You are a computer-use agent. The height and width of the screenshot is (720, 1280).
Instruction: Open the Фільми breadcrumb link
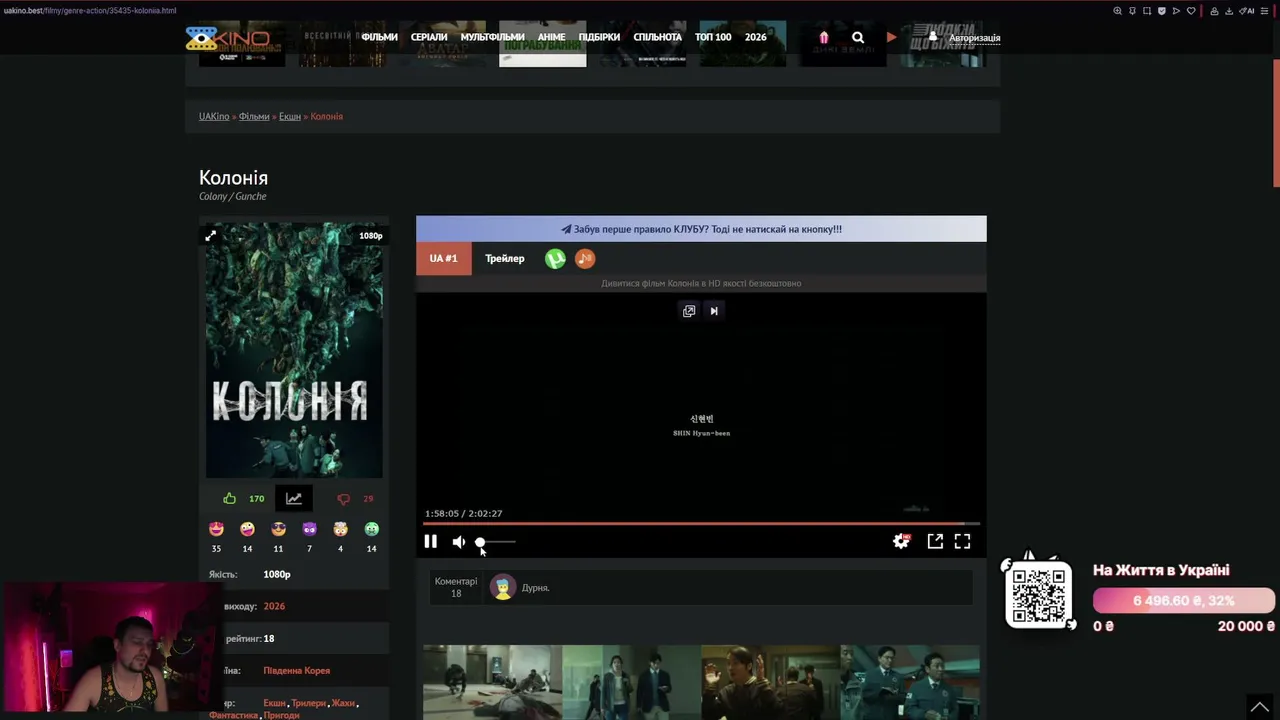[x=254, y=116]
